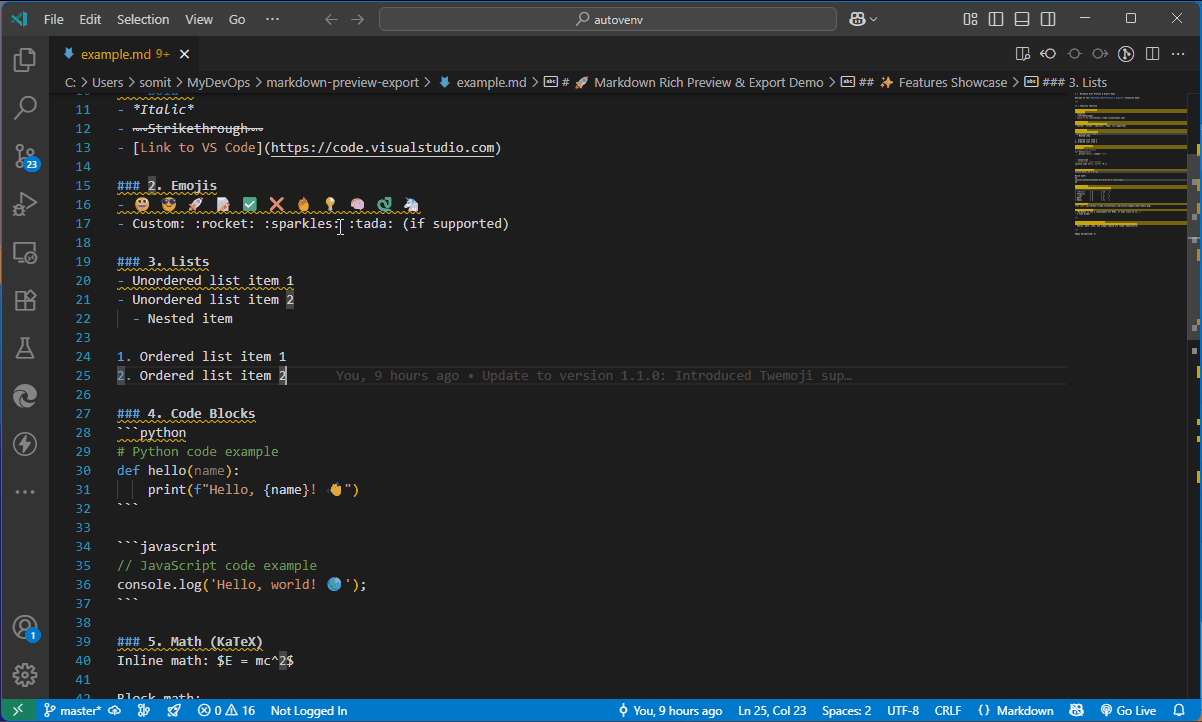This screenshot has width=1202, height=722.
Task: Follow the https://code.visualstudio.com link
Action: click(383, 148)
